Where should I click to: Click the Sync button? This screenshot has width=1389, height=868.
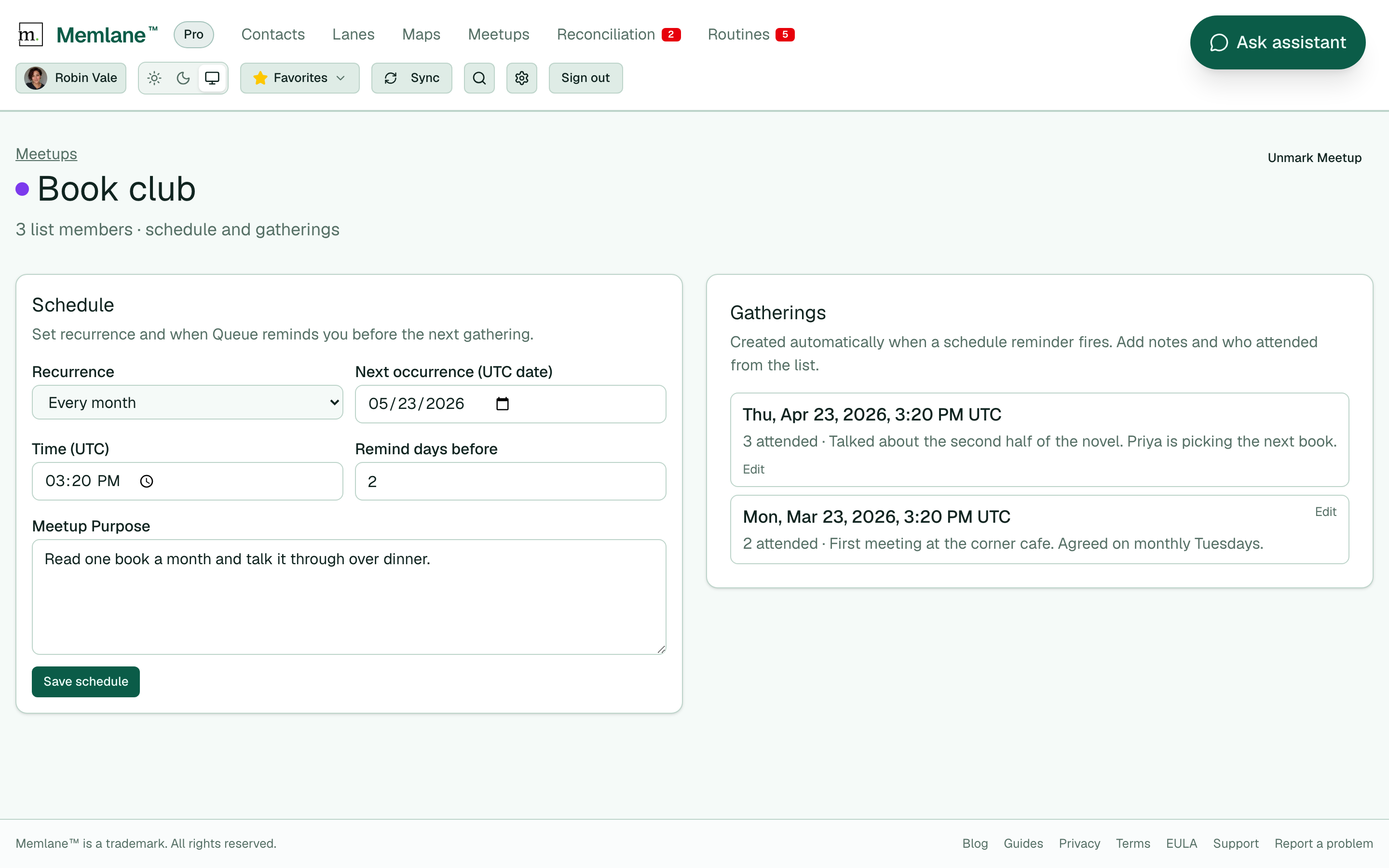(411, 78)
